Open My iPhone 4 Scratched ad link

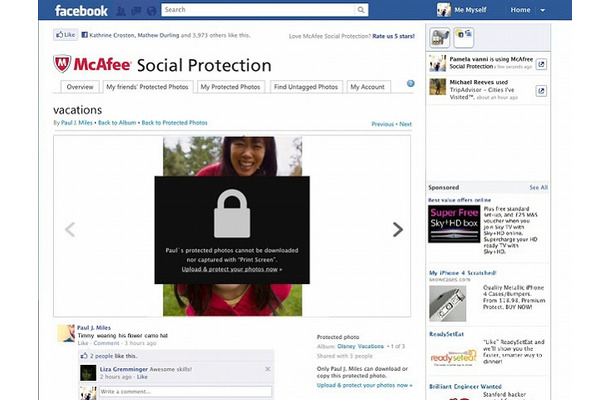click(463, 273)
